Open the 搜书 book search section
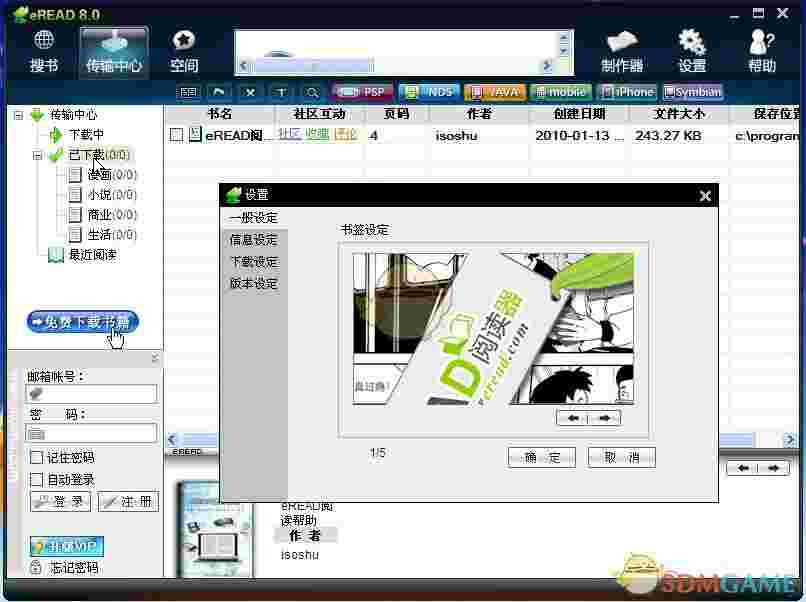 coord(43,52)
